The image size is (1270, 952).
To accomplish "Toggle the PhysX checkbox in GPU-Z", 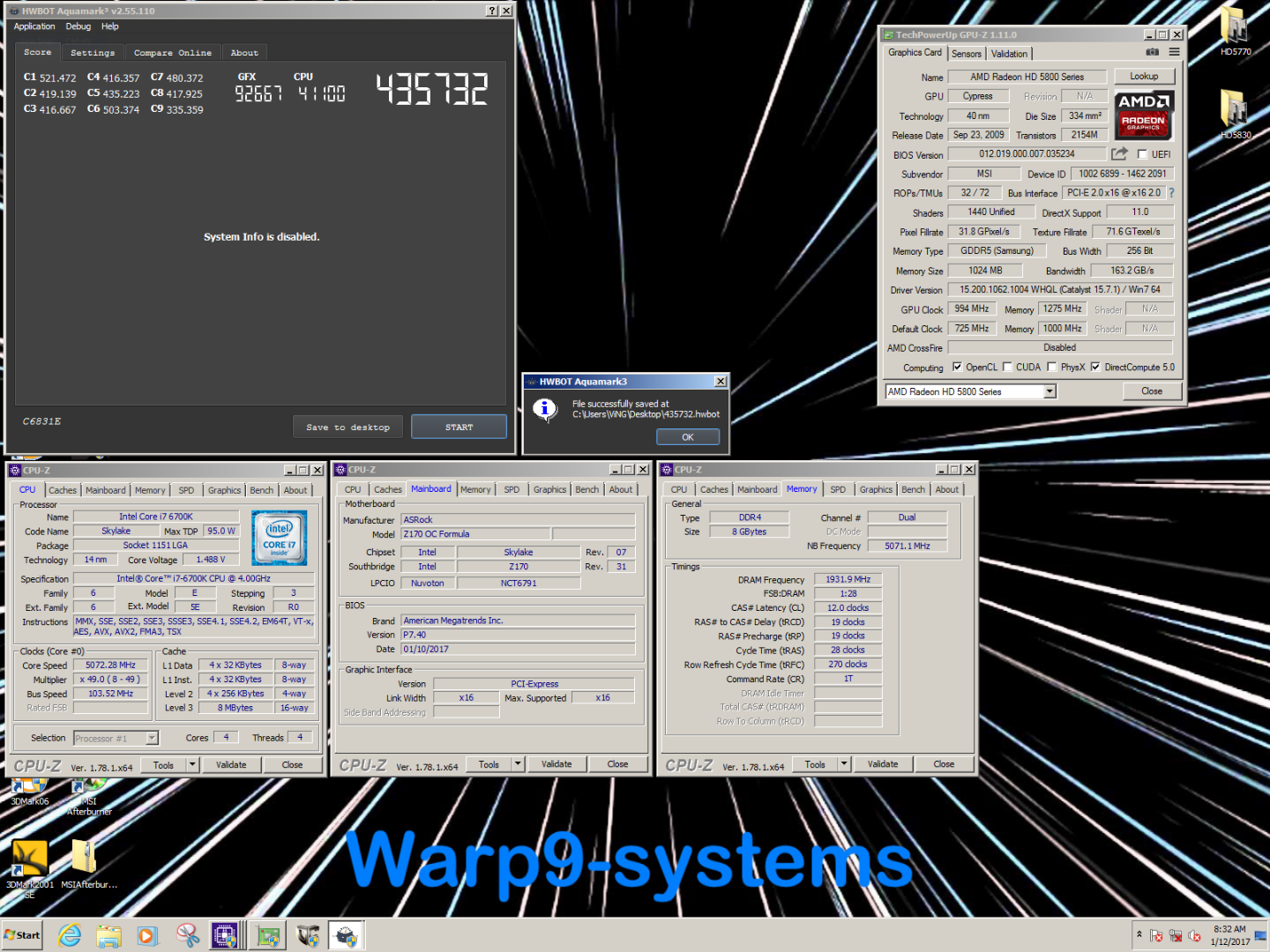I will pyautogui.click(x=1051, y=367).
